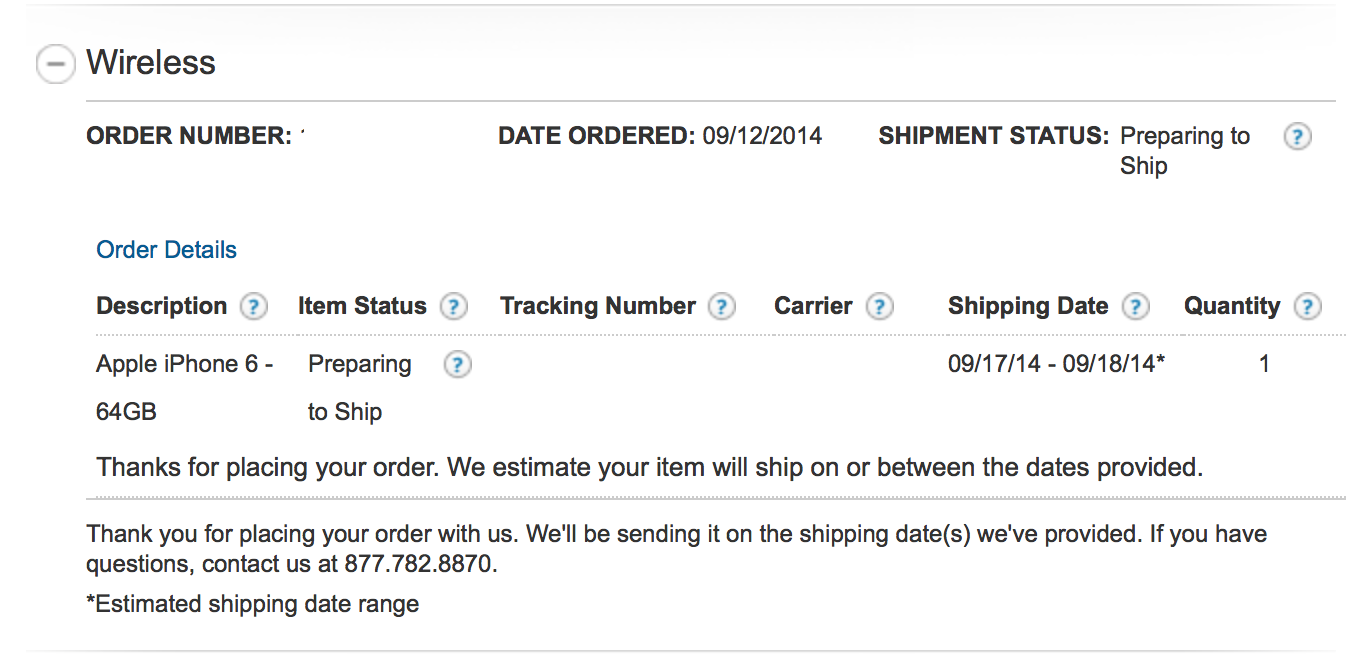
Task: Click the Carrier column header label
Action: [813, 306]
